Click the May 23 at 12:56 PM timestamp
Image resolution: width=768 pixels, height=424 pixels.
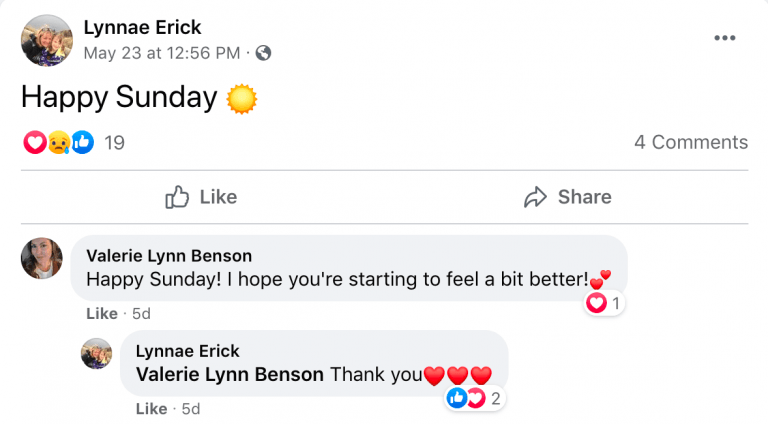click(162, 52)
